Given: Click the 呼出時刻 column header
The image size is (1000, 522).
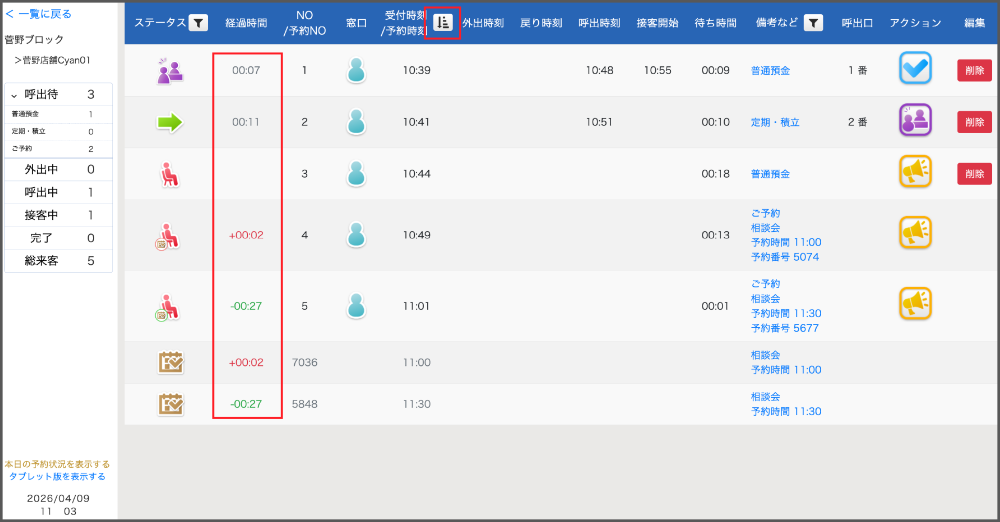Looking at the screenshot, I should [x=599, y=23].
